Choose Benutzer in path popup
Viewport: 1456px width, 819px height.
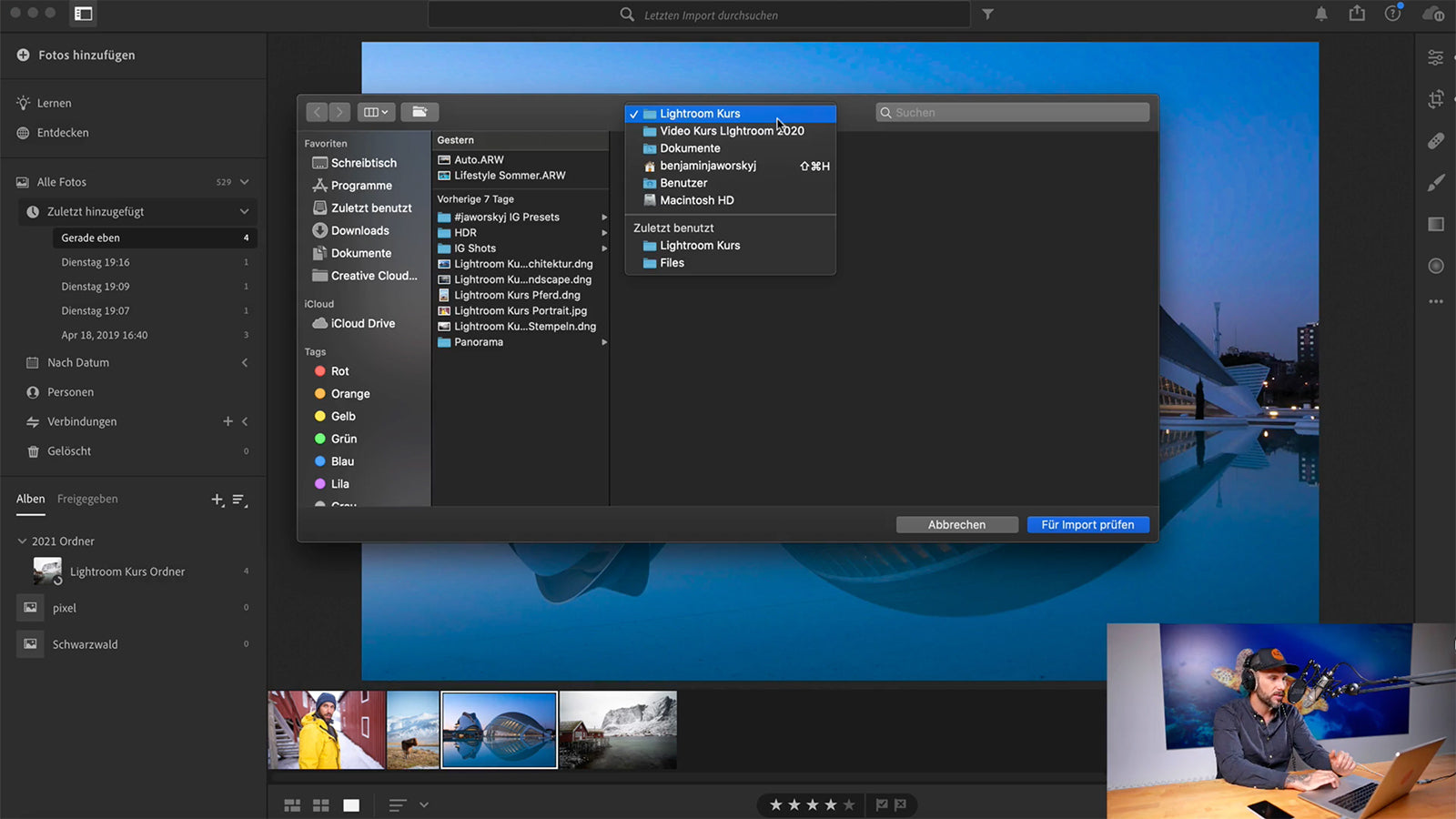pyautogui.click(x=731, y=183)
